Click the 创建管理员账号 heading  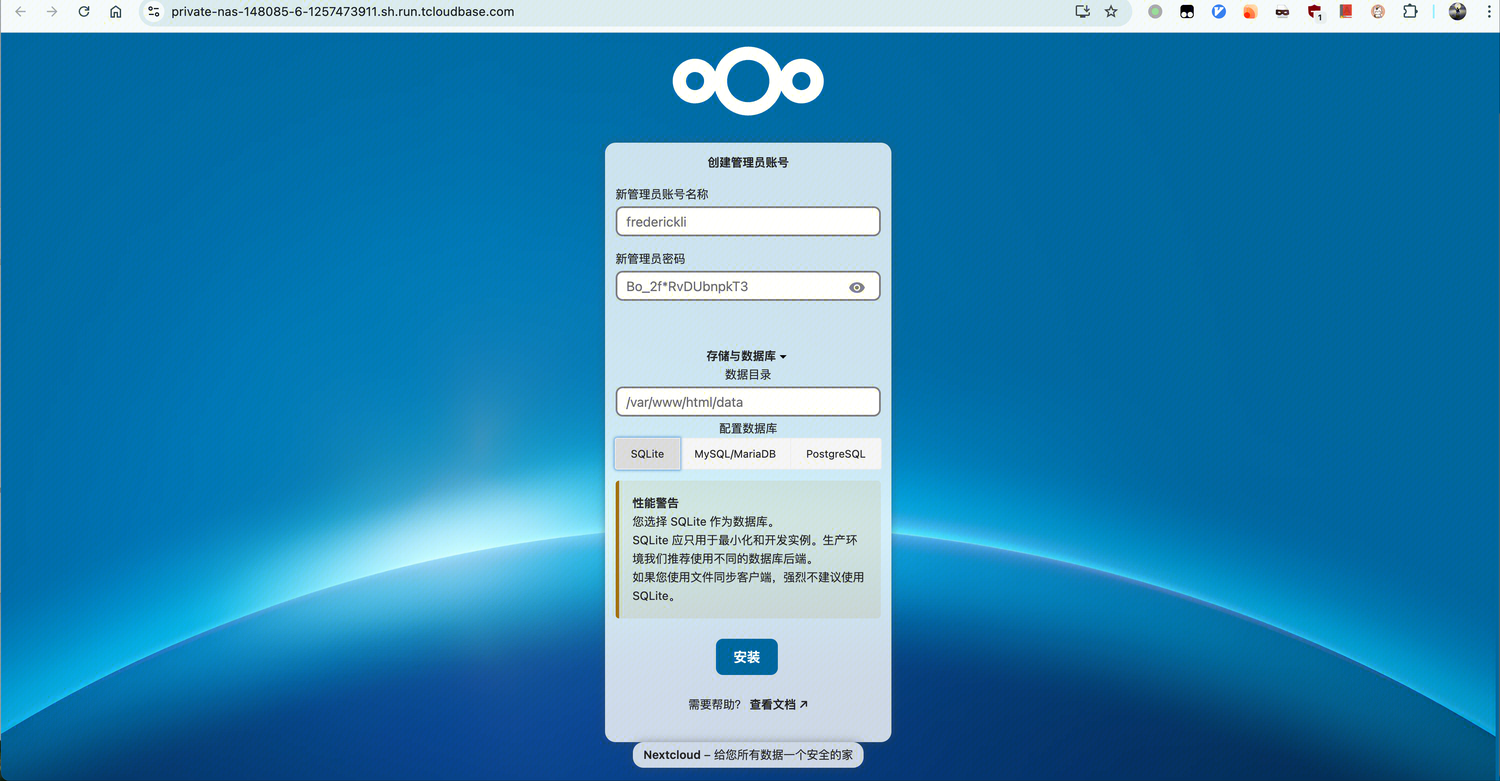[748, 162]
